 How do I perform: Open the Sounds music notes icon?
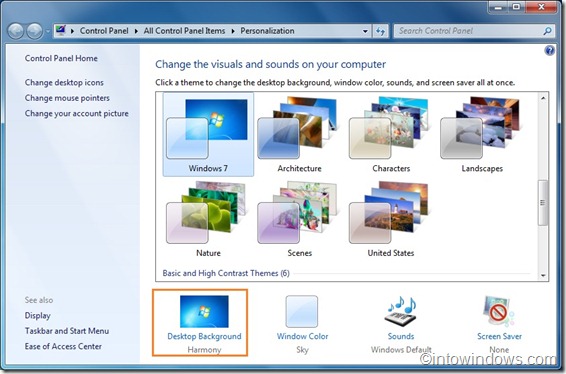[401, 311]
